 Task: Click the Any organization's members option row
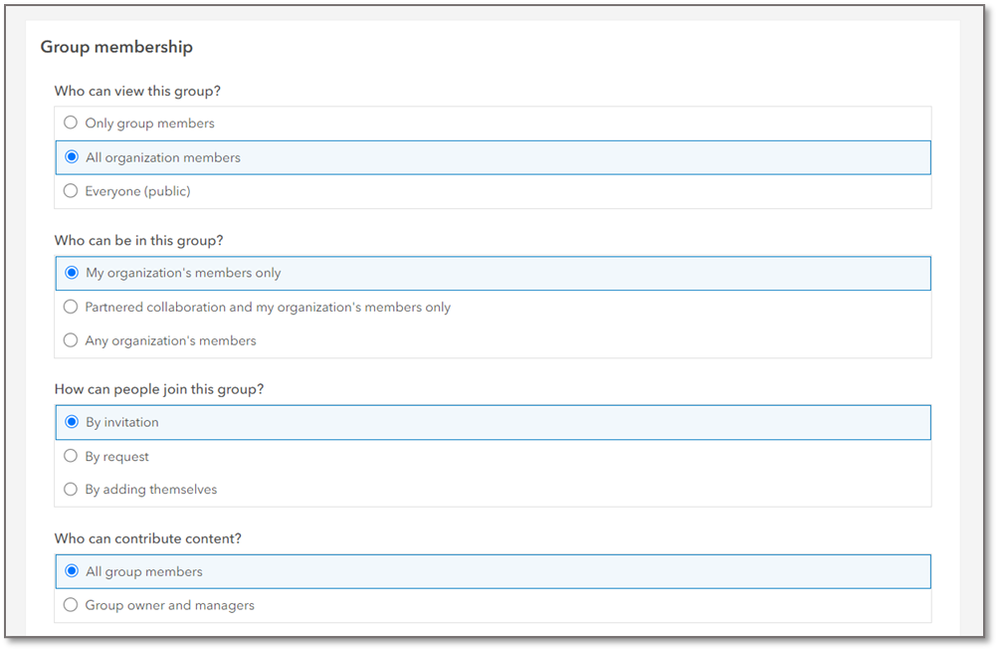coord(400,340)
